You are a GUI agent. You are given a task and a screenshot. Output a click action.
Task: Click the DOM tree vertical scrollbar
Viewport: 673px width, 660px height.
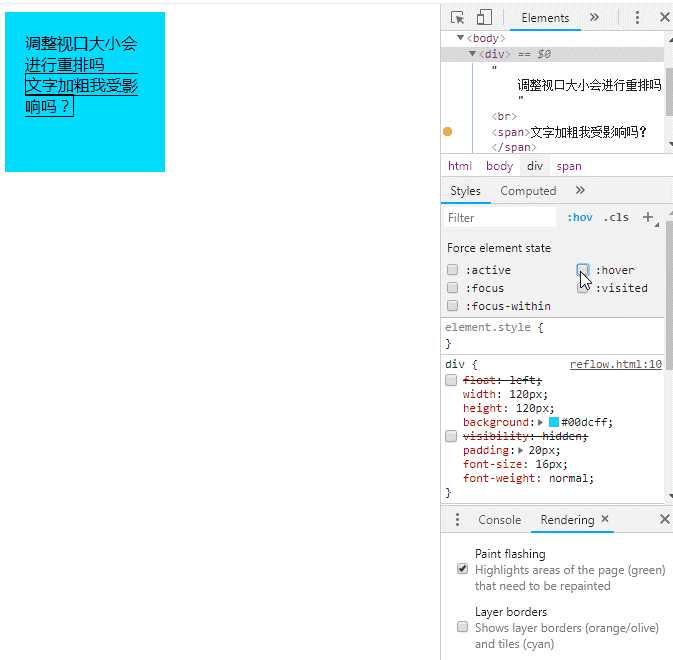click(669, 92)
